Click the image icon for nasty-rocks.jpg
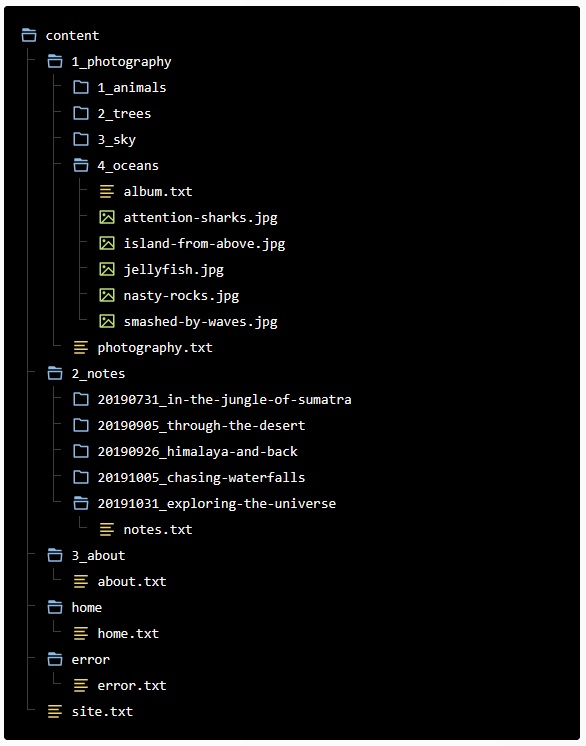Screen dimensions: 586x746 pyautogui.click(x=107, y=295)
